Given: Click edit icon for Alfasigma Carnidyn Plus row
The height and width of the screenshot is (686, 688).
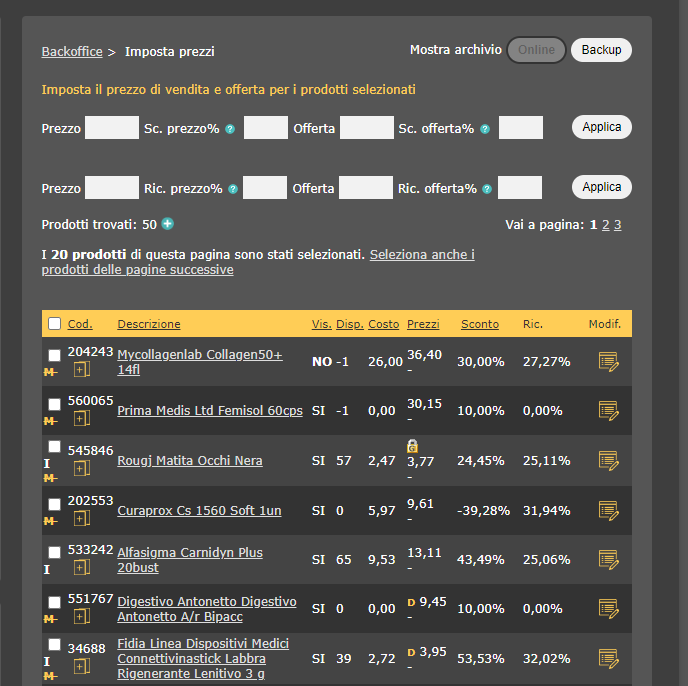Looking at the screenshot, I should (x=608, y=559).
